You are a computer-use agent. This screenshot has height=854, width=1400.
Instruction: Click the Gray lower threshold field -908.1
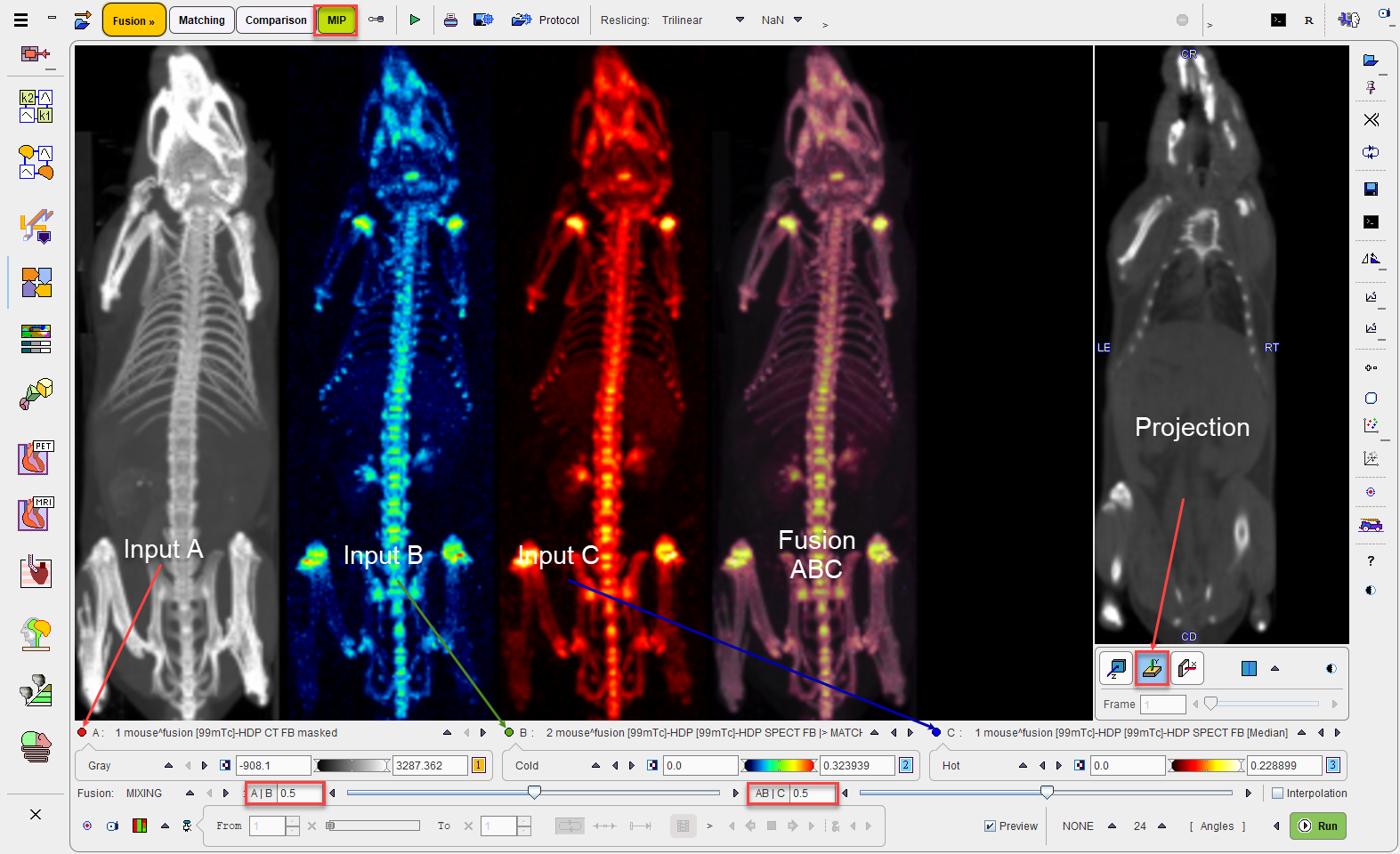click(x=274, y=765)
